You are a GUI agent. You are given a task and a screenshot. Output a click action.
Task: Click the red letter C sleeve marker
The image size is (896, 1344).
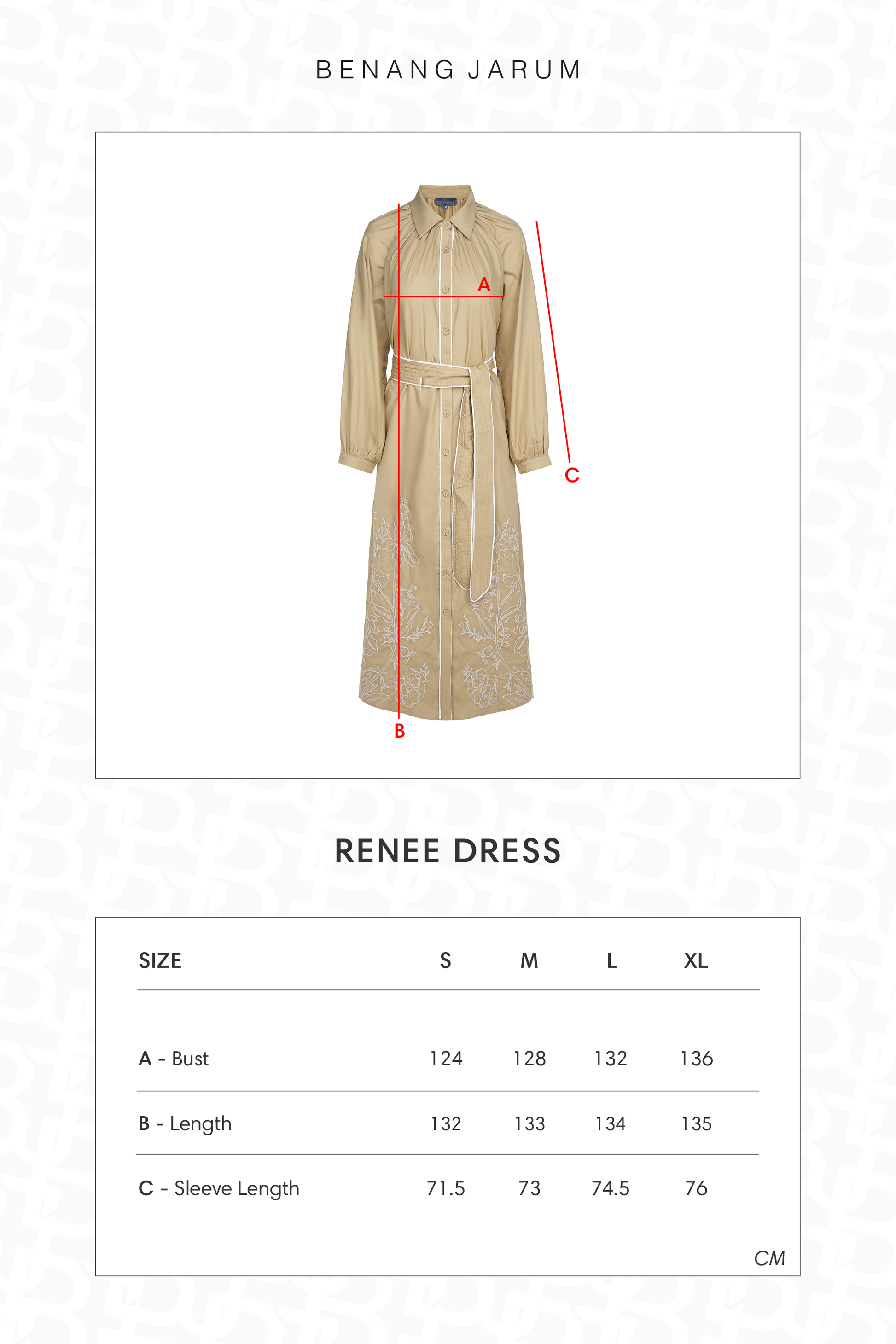pyautogui.click(x=572, y=476)
